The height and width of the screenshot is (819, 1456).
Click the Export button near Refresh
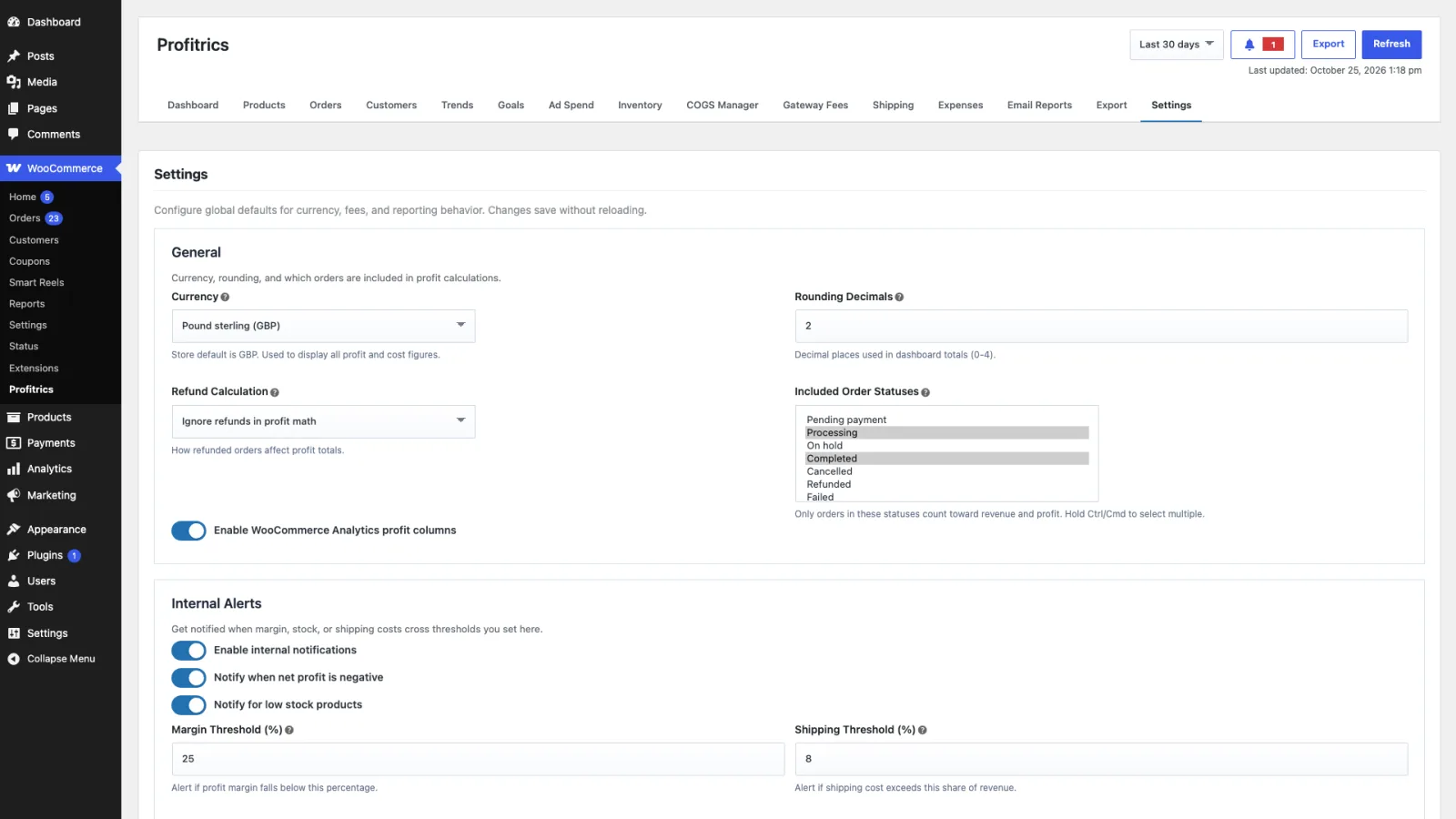pyautogui.click(x=1329, y=45)
